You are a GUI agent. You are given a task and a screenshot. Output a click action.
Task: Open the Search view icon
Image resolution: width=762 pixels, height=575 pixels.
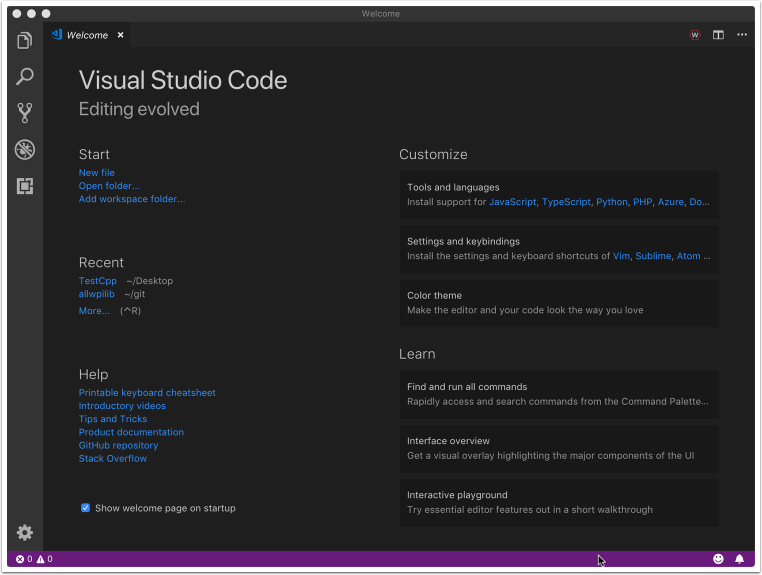click(25, 77)
